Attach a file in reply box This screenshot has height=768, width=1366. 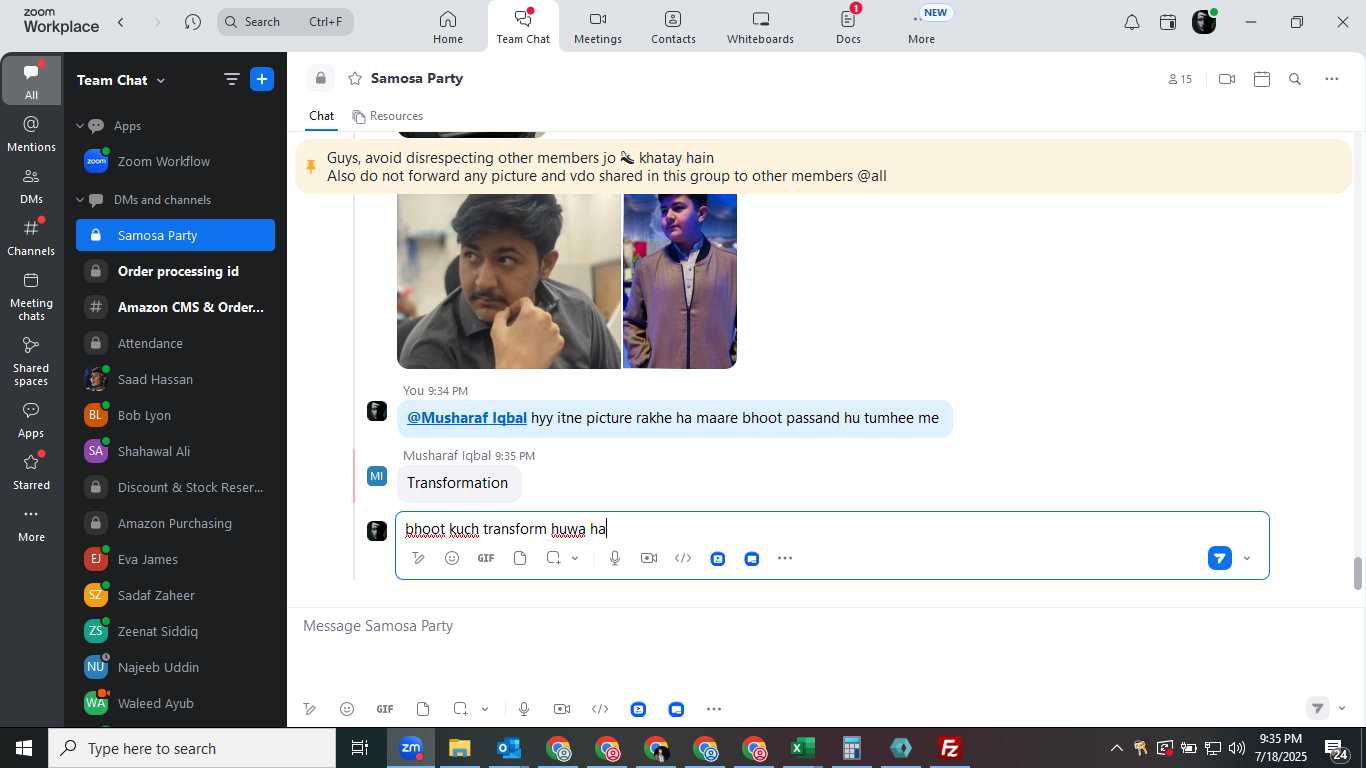click(520, 558)
